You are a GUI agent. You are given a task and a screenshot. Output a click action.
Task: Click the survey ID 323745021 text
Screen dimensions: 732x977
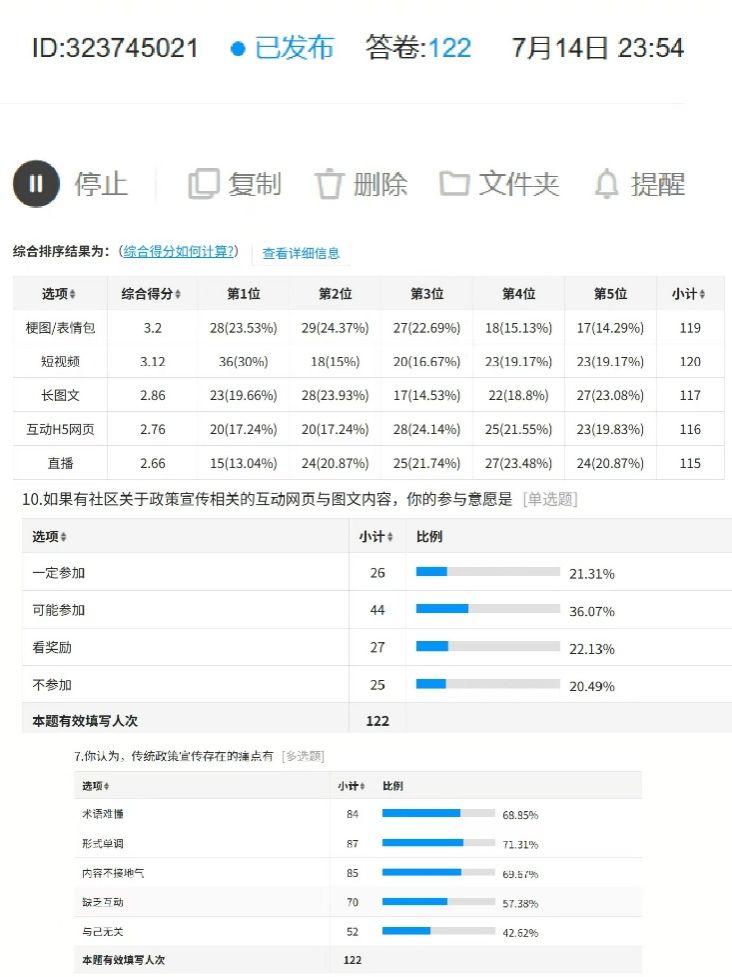click(x=115, y=48)
